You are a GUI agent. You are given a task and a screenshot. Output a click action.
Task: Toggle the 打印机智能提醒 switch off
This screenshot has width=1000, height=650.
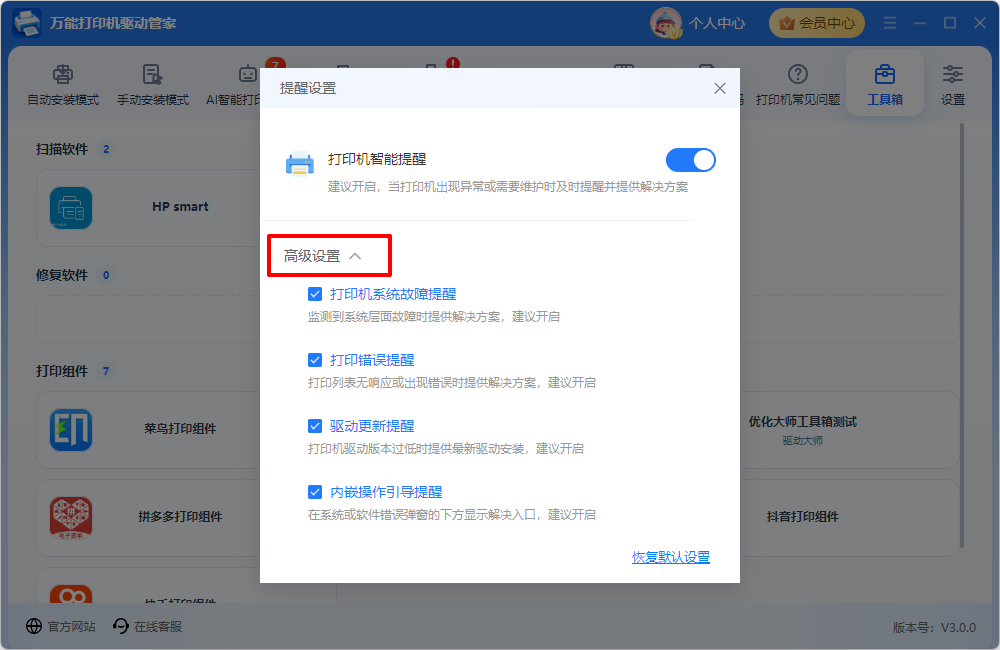click(690, 160)
